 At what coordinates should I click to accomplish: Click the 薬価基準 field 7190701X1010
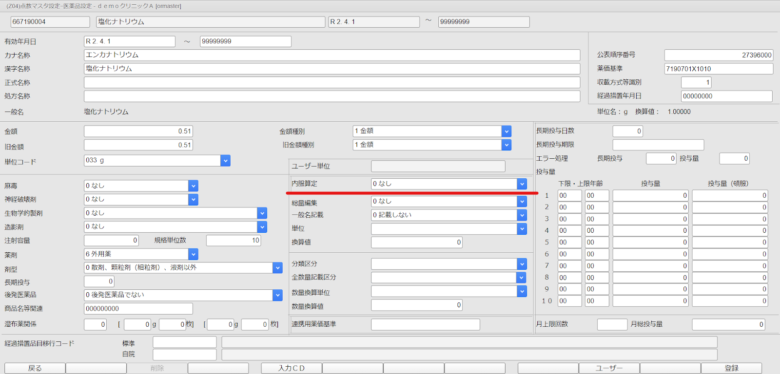tap(719, 69)
